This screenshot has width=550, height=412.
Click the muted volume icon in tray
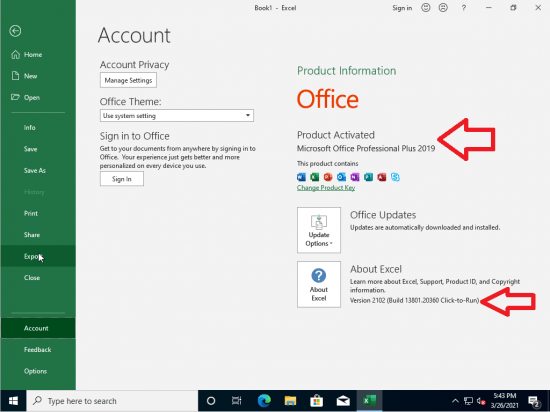click(x=481, y=401)
